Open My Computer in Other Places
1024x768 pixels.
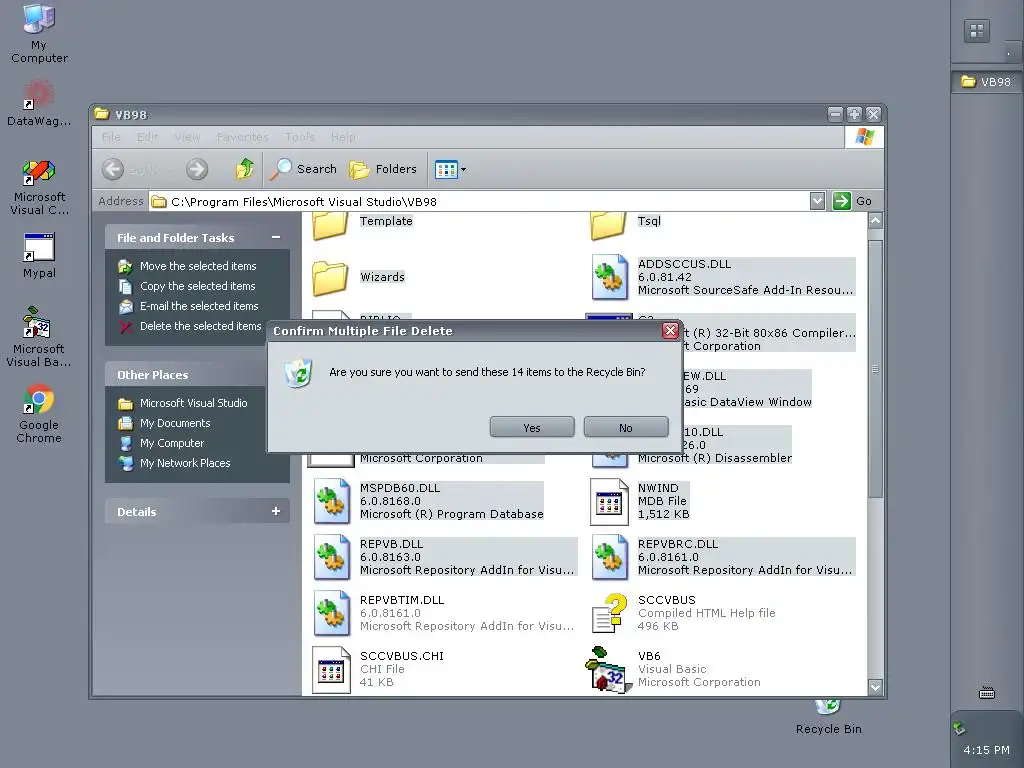172,443
